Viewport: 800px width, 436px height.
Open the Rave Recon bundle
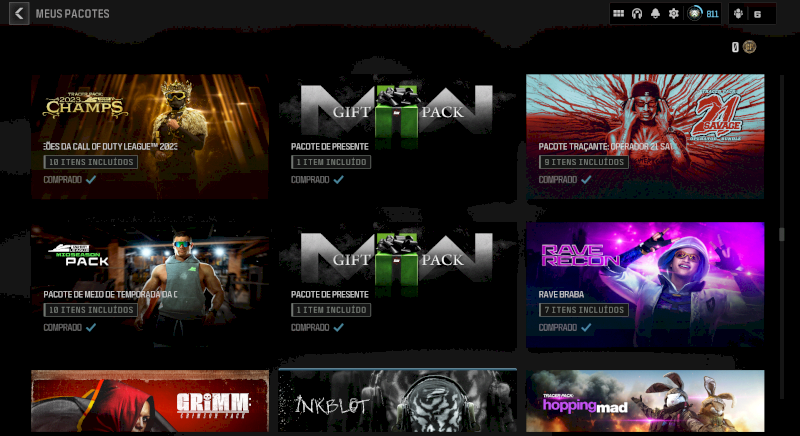645,285
